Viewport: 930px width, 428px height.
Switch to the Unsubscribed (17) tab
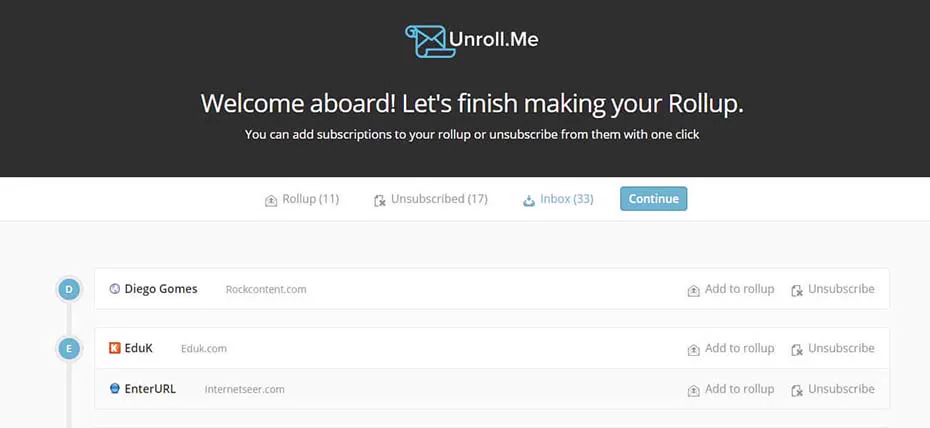pyautogui.click(x=431, y=199)
